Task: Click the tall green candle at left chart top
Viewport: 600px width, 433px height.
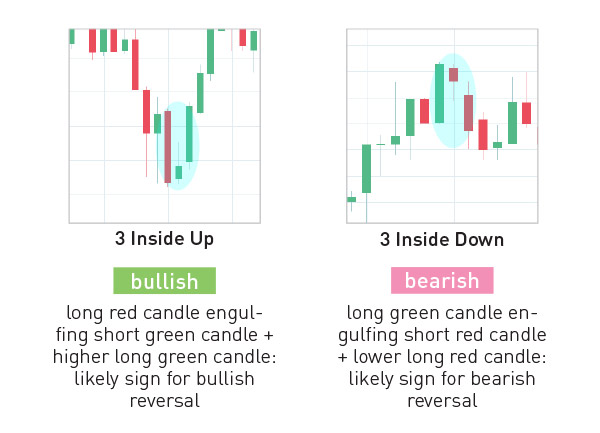Action: 210,51
